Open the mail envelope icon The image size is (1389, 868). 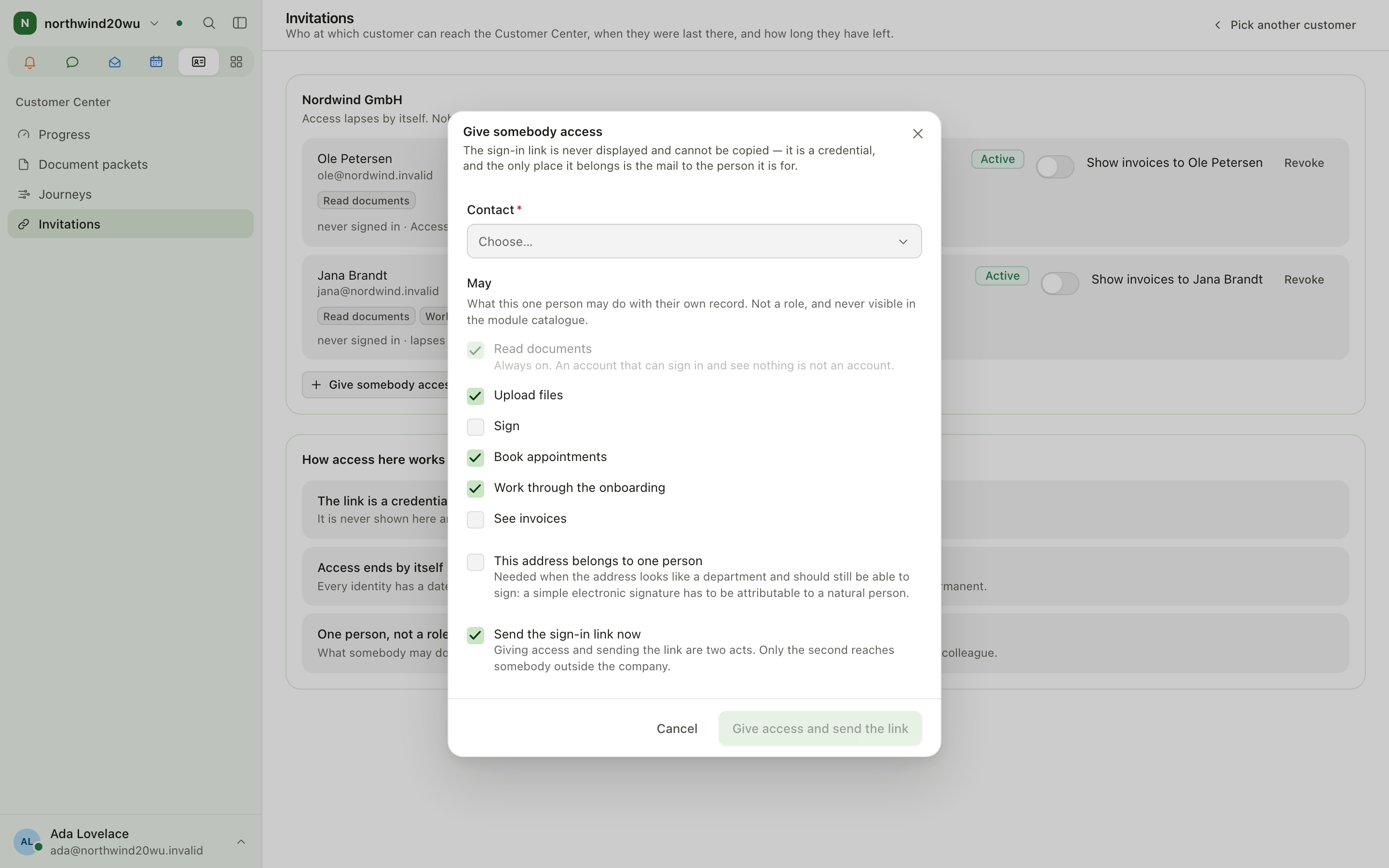coord(114,62)
